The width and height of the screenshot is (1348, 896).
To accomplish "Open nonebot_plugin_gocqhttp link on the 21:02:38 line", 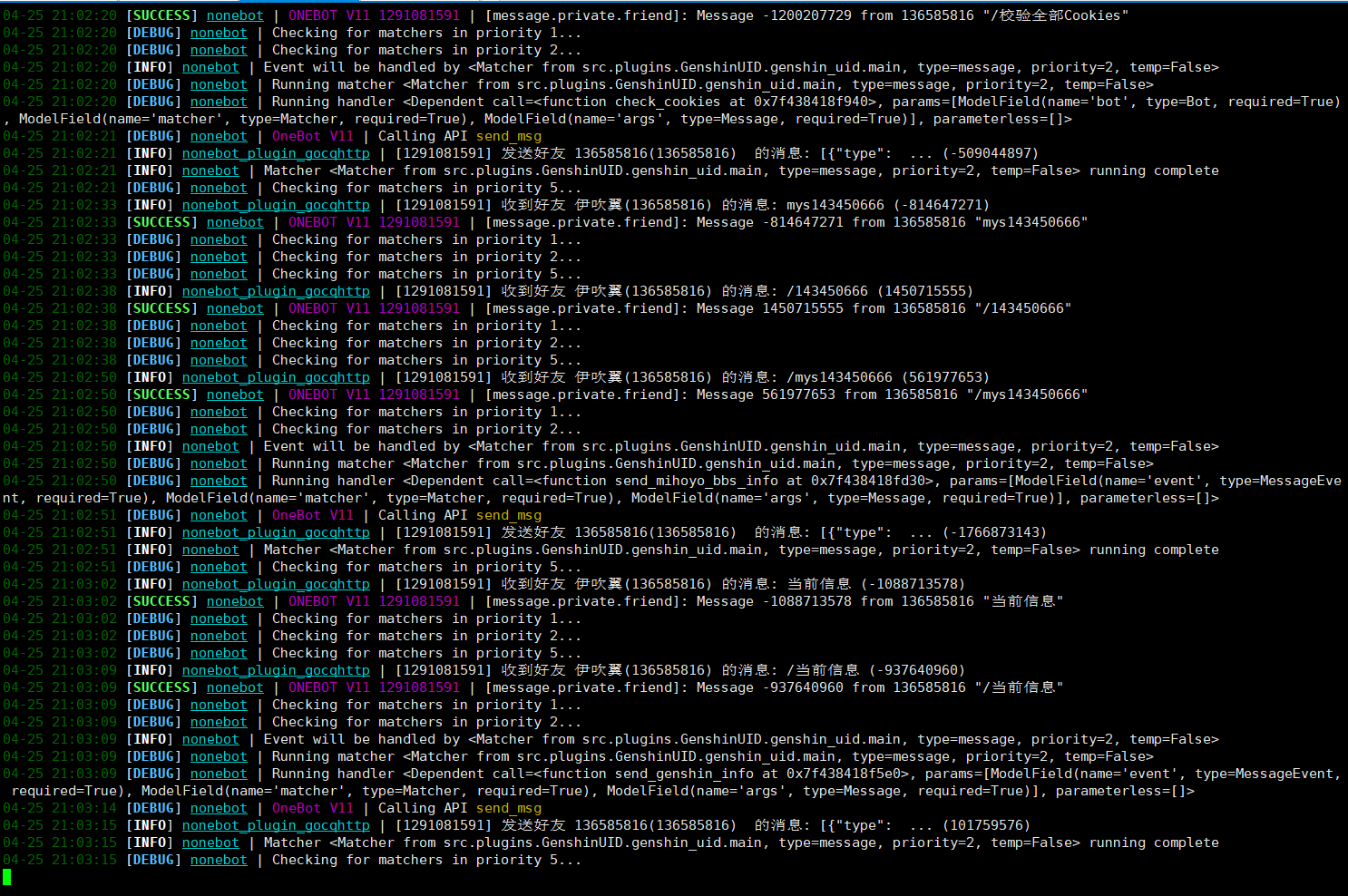I will point(276,291).
